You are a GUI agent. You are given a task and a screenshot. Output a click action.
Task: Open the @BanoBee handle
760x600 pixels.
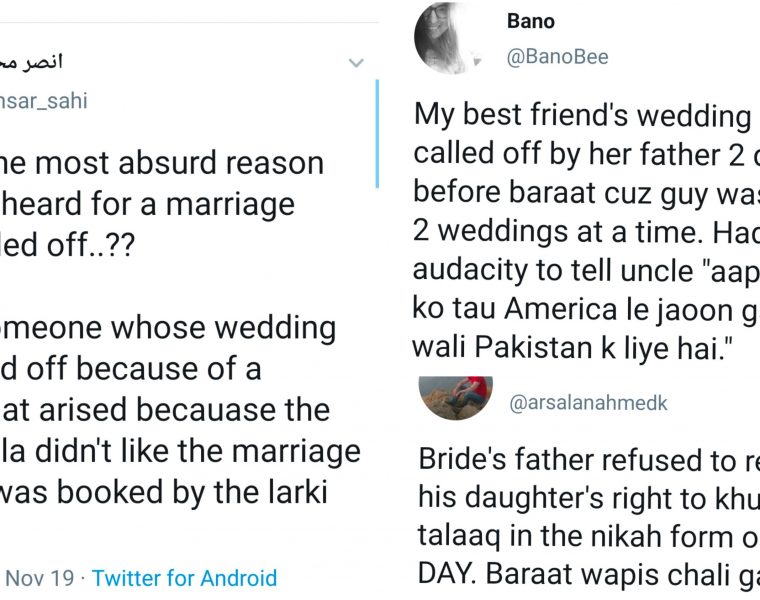pos(556,56)
